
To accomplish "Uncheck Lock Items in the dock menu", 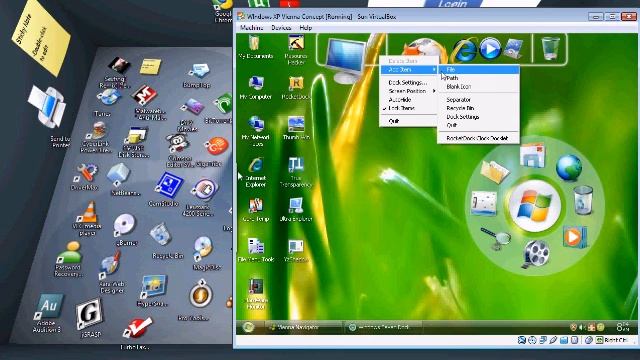I will [x=401, y=108].
